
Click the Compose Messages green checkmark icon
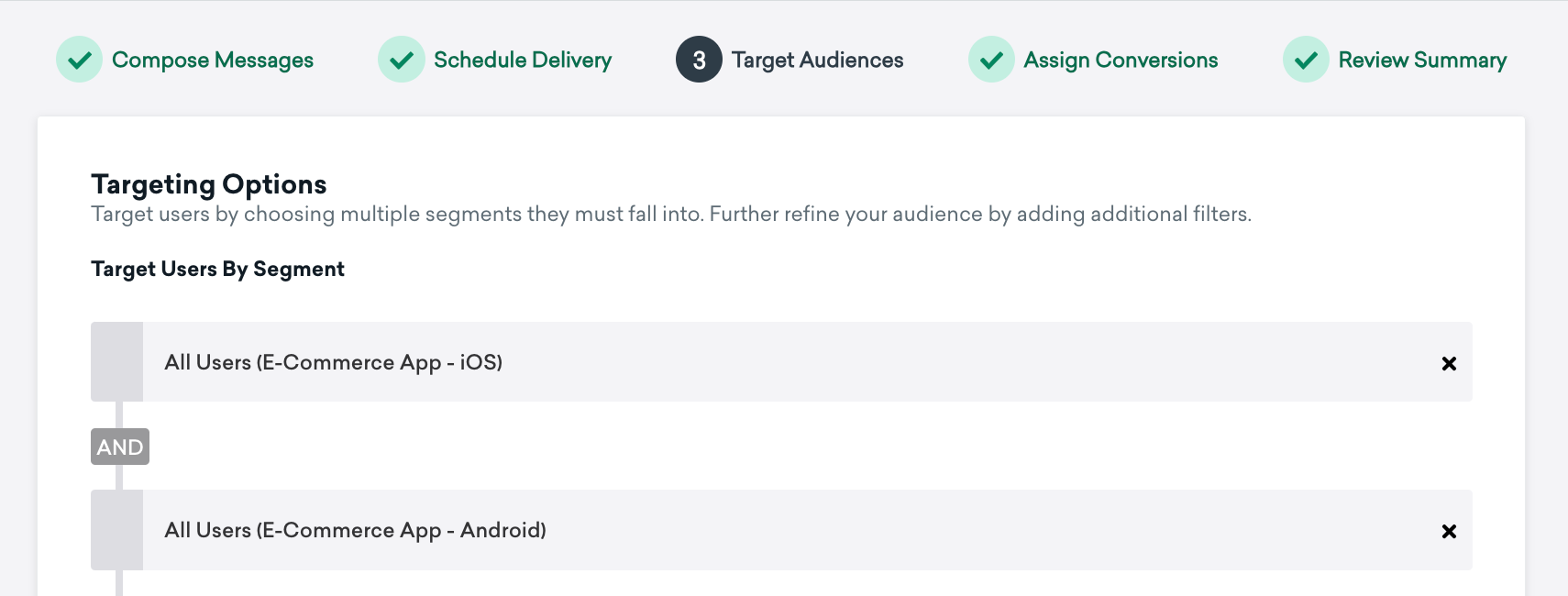point(80,60)
